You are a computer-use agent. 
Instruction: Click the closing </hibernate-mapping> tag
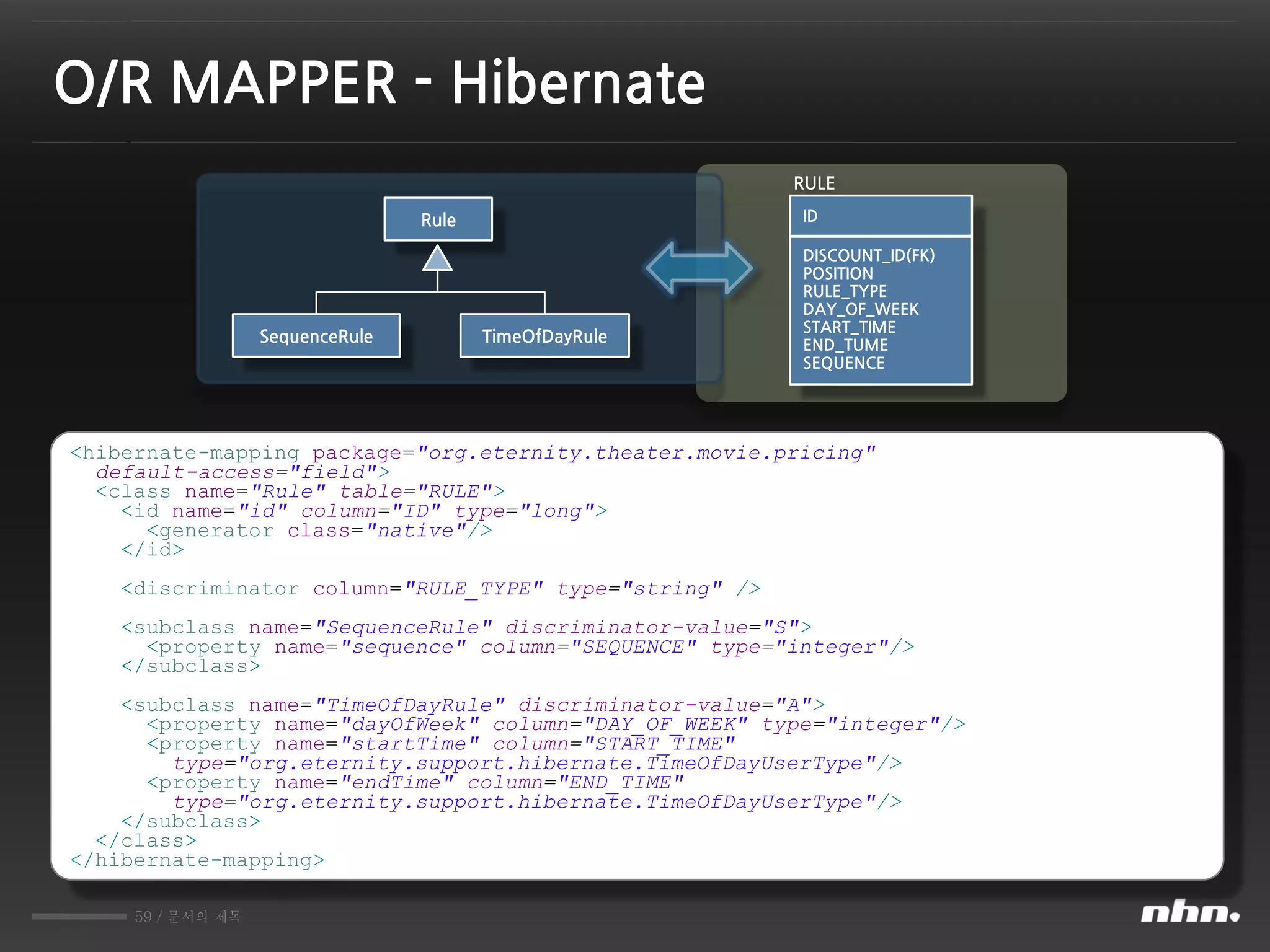[197, 860]
